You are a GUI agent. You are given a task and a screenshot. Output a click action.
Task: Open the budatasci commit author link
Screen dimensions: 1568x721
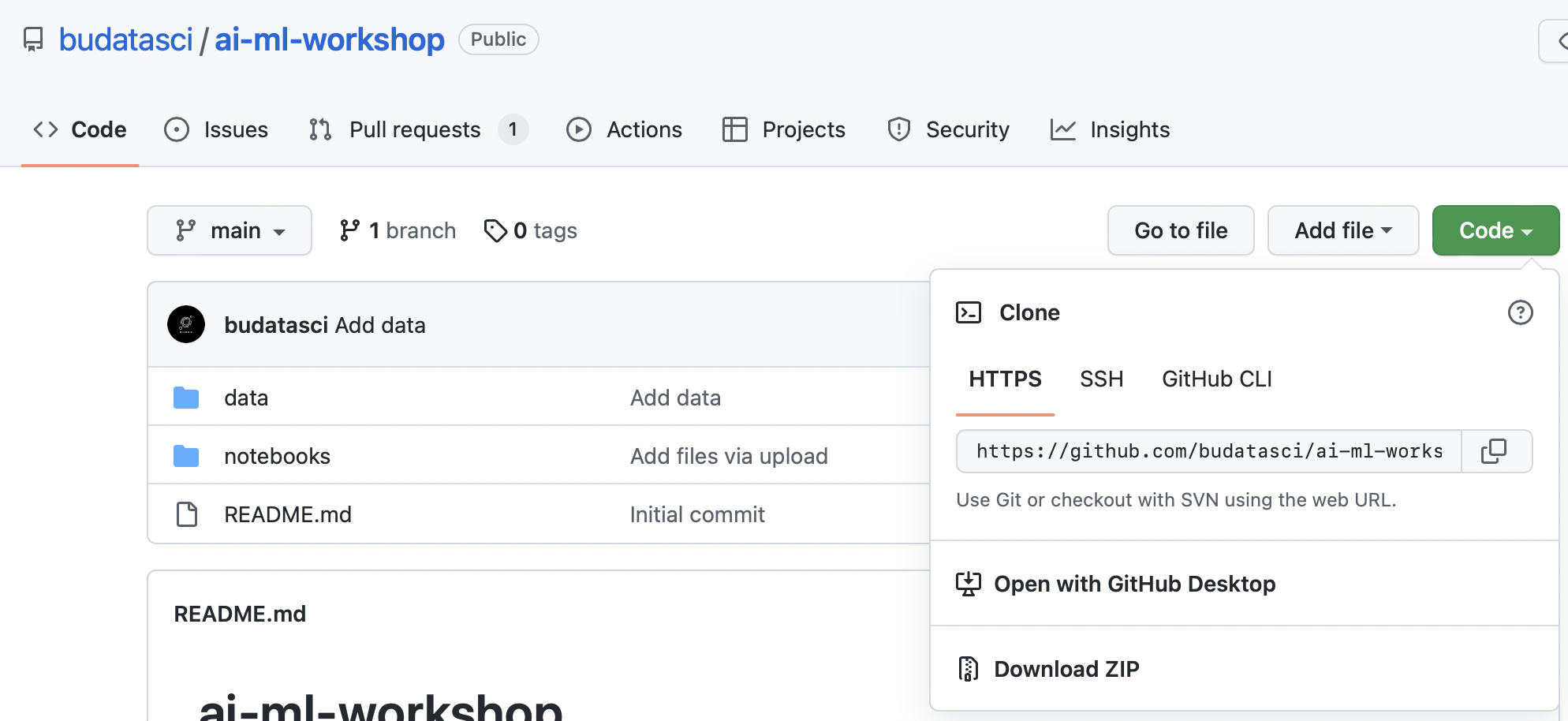(276, 325)
